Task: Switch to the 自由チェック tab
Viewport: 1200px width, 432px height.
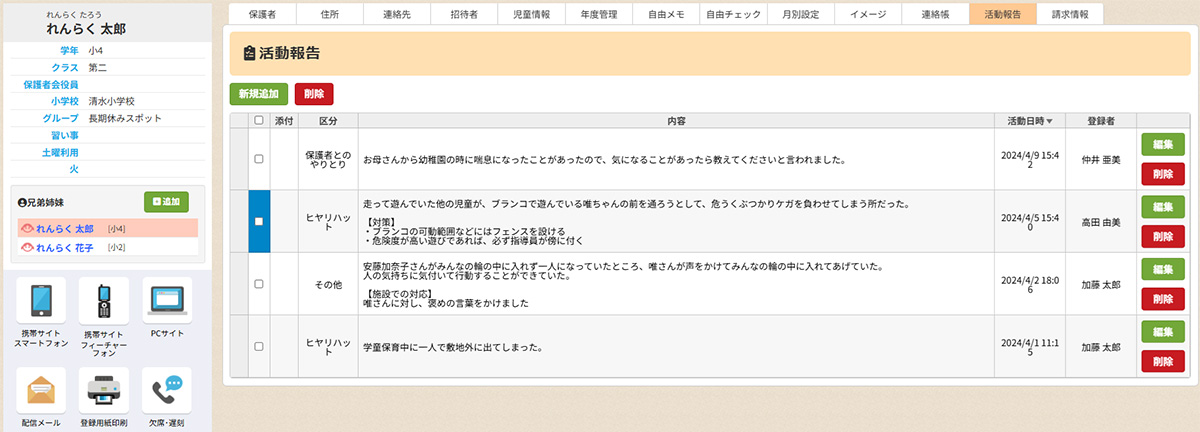Action: pyautogui.click(x=733, y=14)
